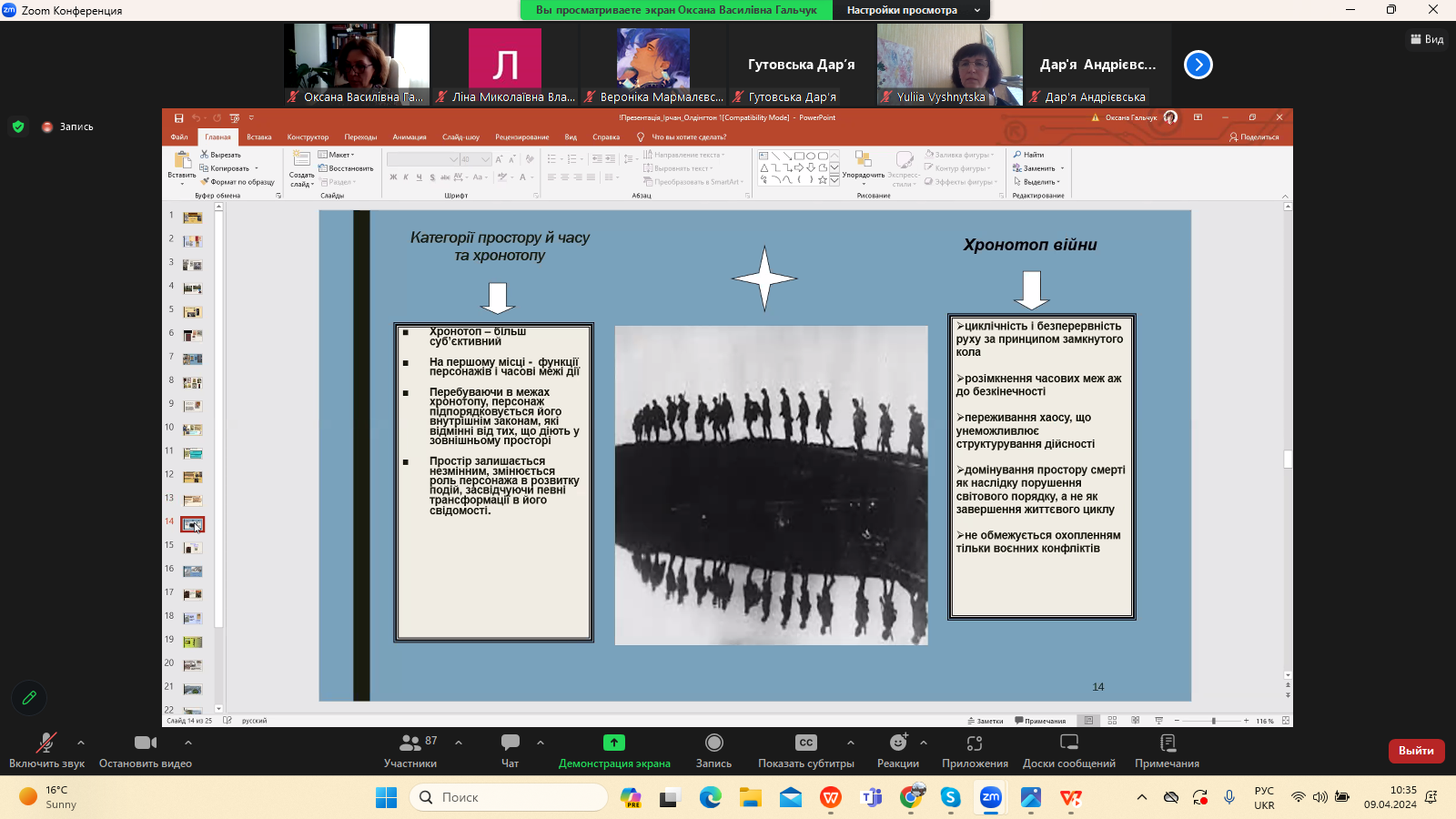
Task: Toggle Показать субтитры captions
Action: tap(806, 743)
